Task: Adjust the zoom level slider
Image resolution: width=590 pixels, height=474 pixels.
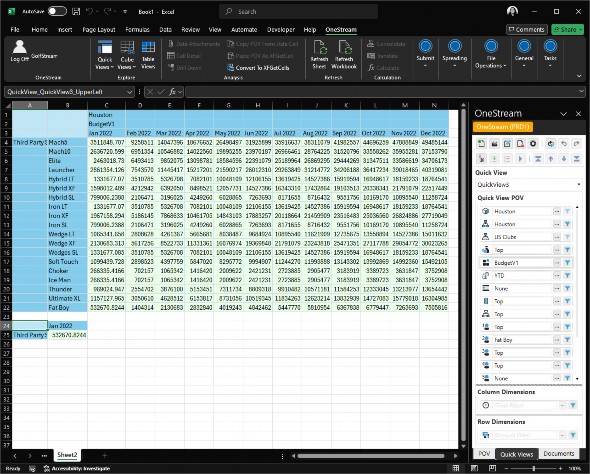Action: [534, 468]
